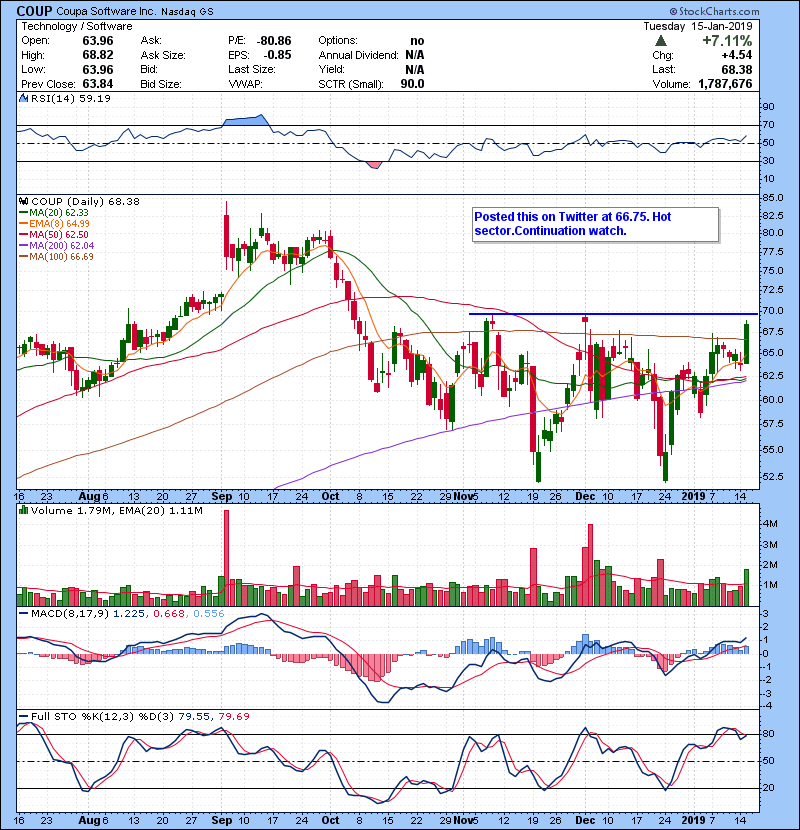
Task: Click the stochastic %D value 79.69
Action: tap(233, 716)
